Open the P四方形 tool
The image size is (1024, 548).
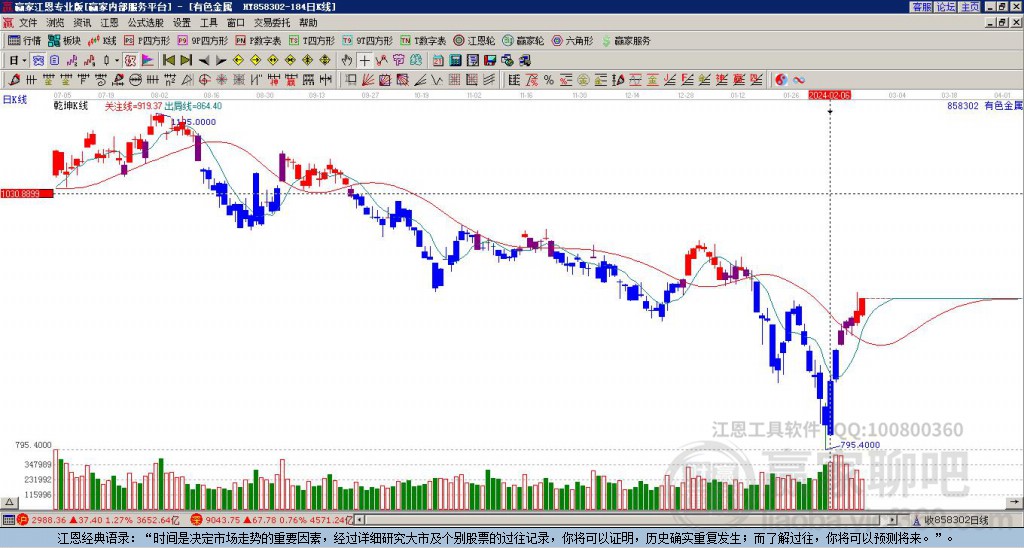(147, 40)
